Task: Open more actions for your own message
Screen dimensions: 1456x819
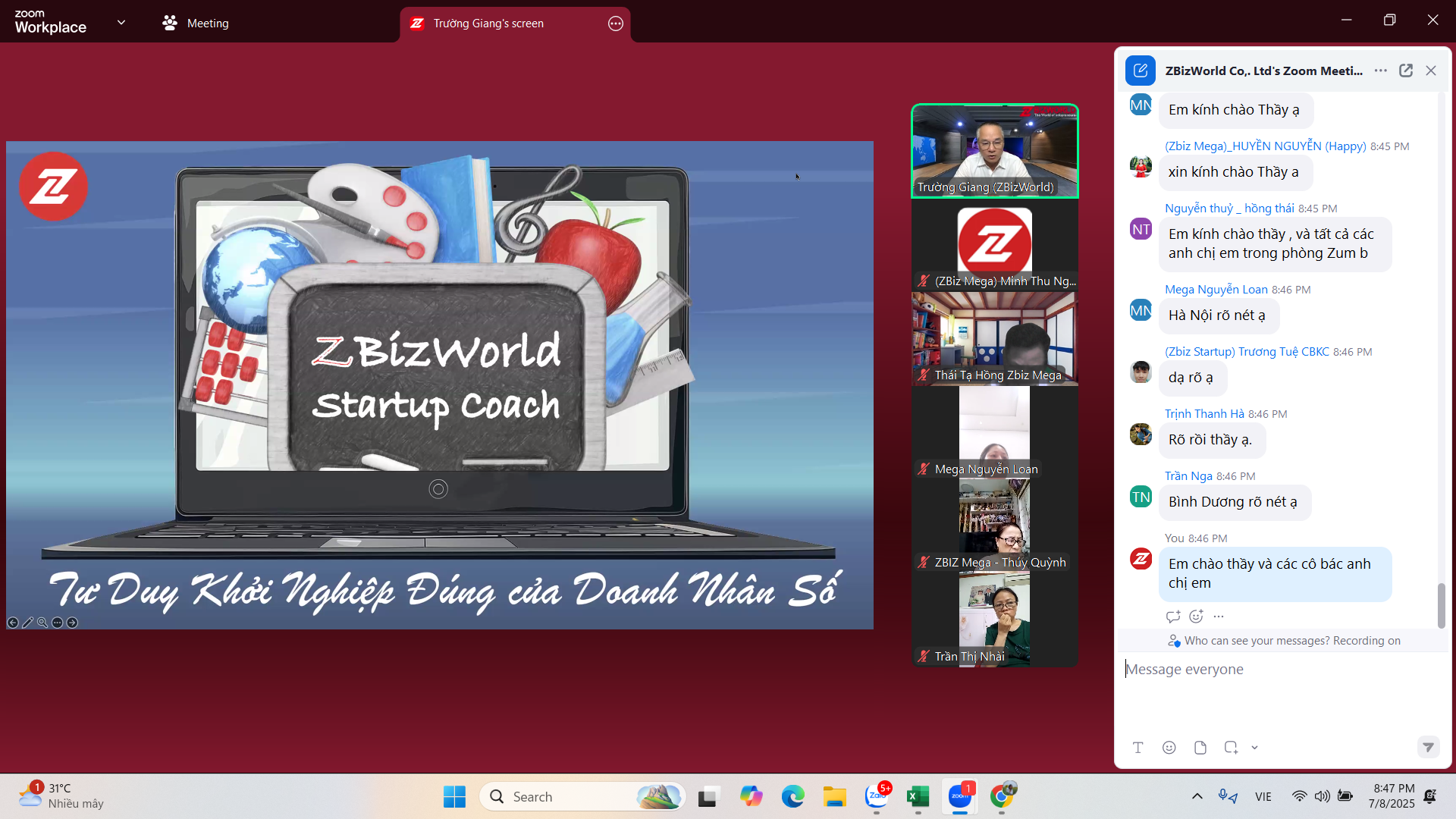Action: point(1219,617)
